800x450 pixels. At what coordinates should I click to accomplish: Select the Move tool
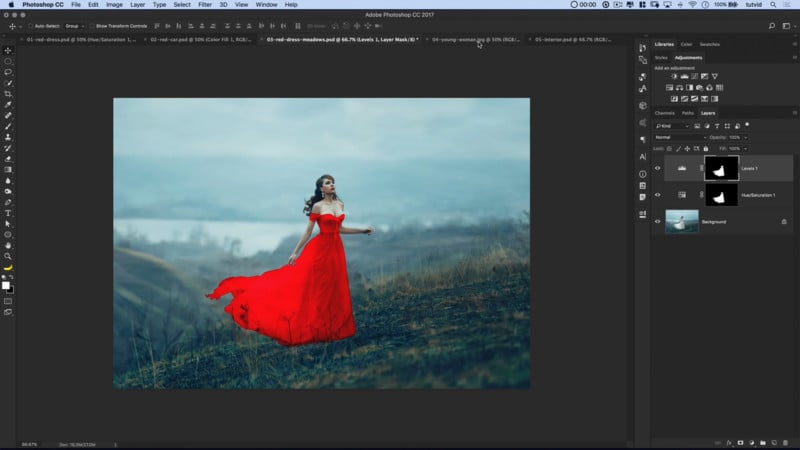click(8, 51)
